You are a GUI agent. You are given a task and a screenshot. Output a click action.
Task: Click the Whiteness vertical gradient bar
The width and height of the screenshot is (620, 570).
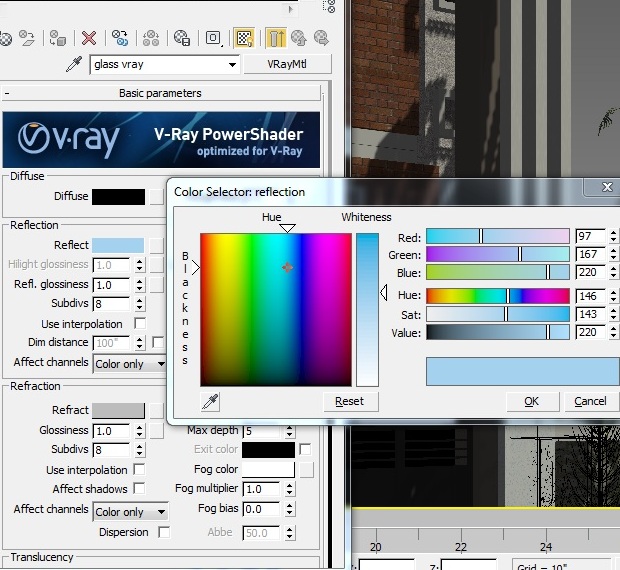(x=367, y=310)
